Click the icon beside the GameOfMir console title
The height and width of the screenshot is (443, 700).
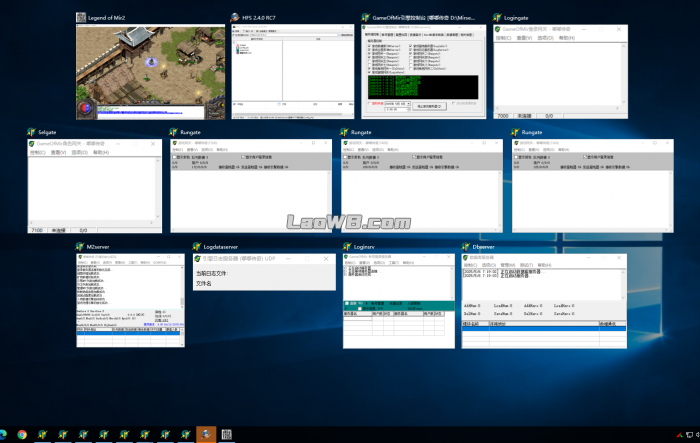pos(365,17)
